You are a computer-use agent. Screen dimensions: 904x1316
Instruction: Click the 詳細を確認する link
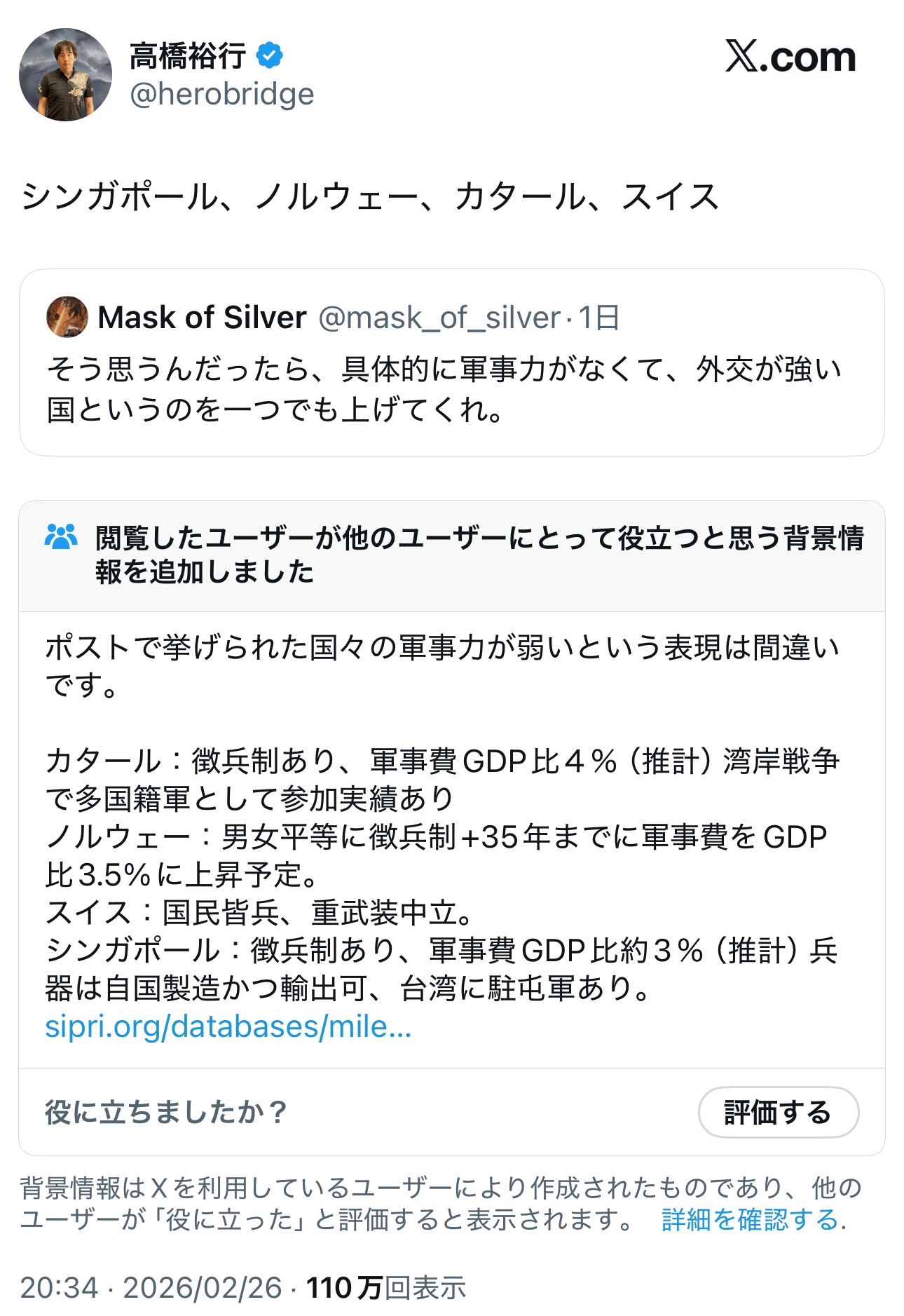point(750,1220)
